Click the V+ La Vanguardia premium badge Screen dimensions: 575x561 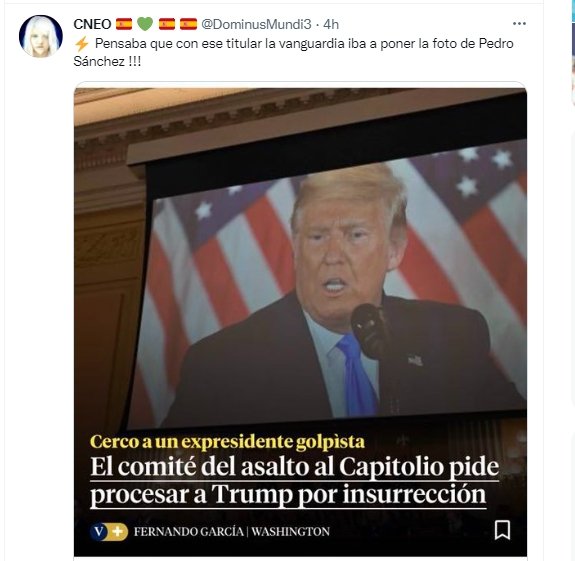[109, 532]
